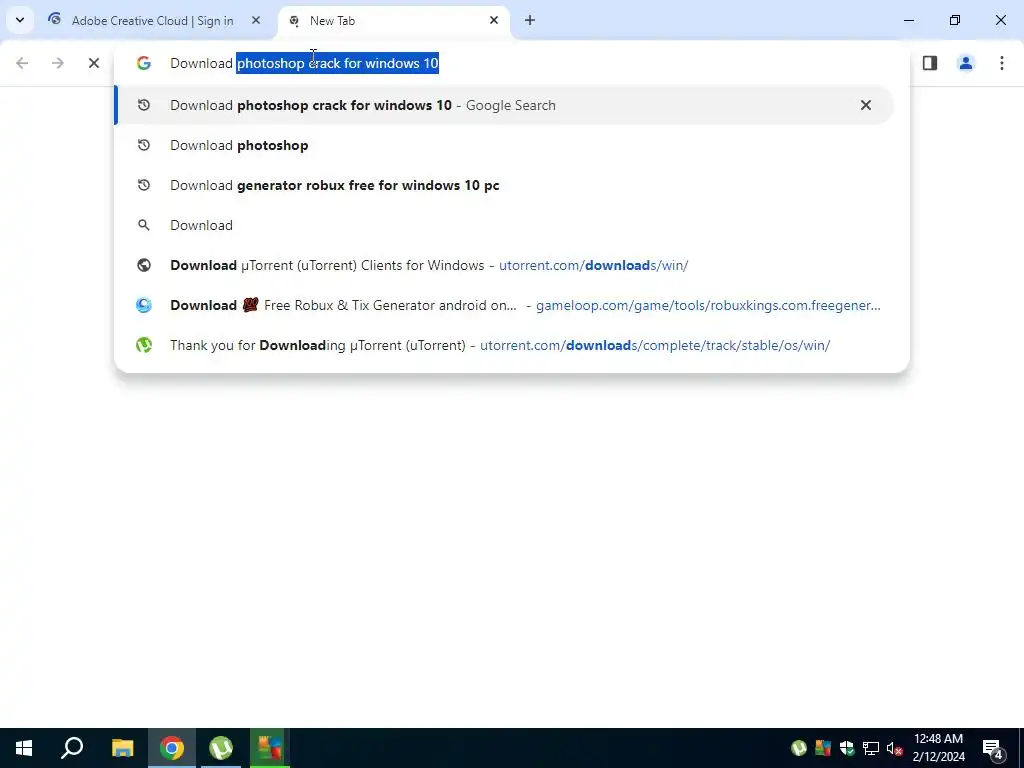This screenshot has width=1024, height=768.
Task: Remove the photoshop crack suggestion with X
Action: pyautogui.click(x=865, y=105)
